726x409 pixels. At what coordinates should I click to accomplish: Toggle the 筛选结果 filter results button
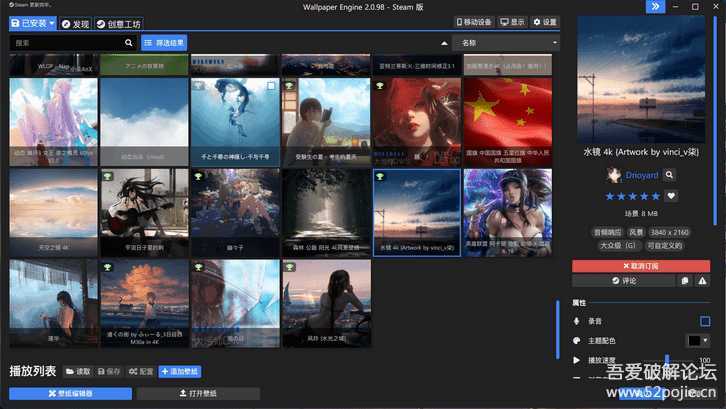point(163,43)
